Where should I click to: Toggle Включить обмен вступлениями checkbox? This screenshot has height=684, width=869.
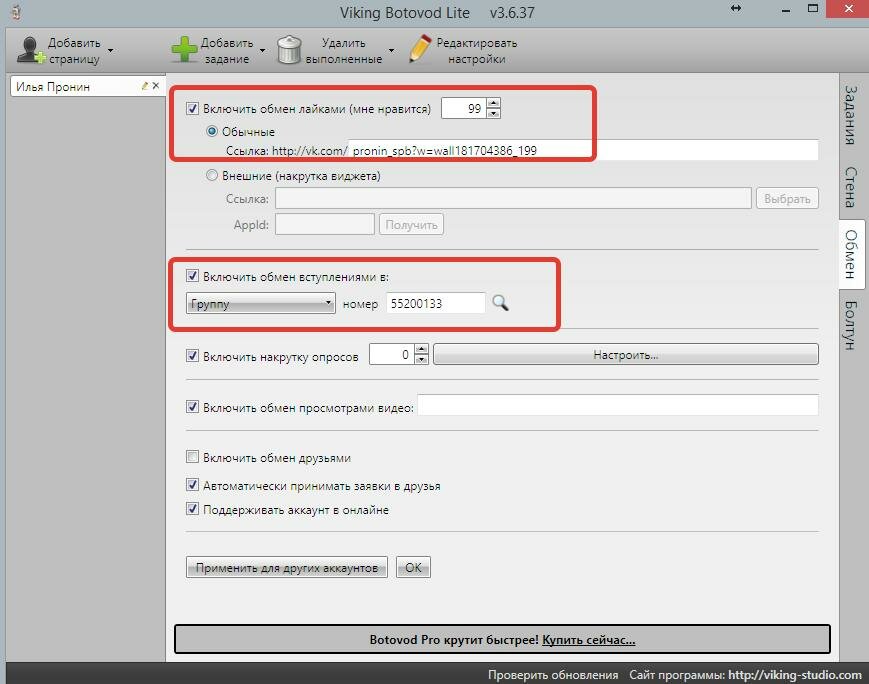[x=192, y=276]
